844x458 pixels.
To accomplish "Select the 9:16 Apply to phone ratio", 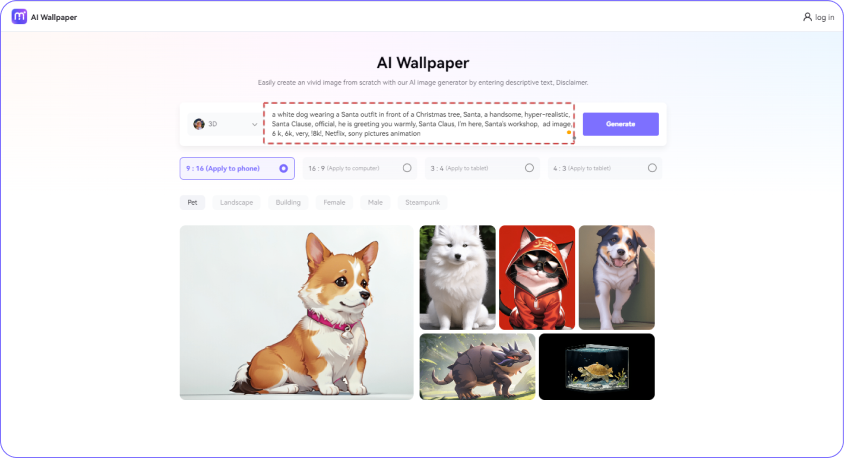I will (x=237, y=168).
